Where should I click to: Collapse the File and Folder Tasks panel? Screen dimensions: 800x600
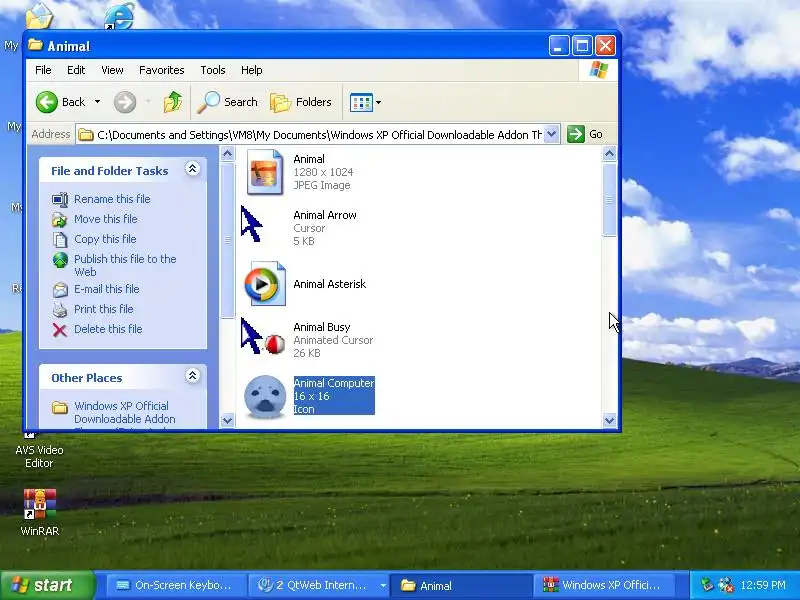[192, 169]
